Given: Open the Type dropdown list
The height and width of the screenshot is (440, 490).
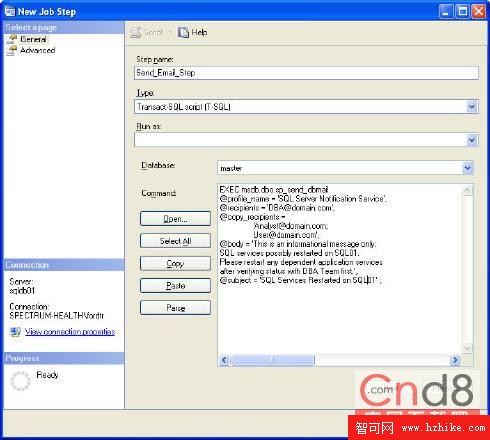Looking at the screenshot, I should [x=472, y=107].
